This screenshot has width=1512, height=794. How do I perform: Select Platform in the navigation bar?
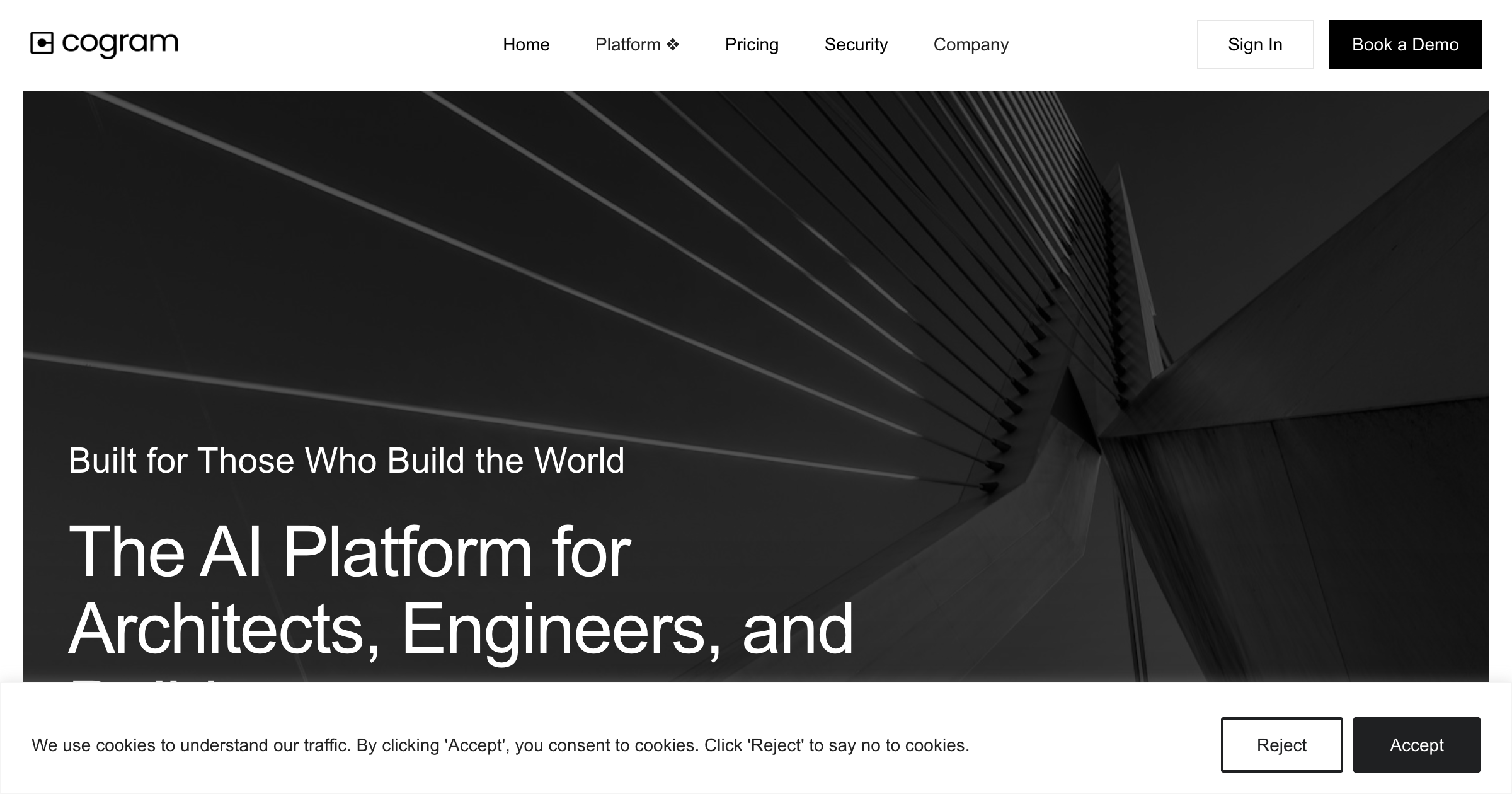628,45
